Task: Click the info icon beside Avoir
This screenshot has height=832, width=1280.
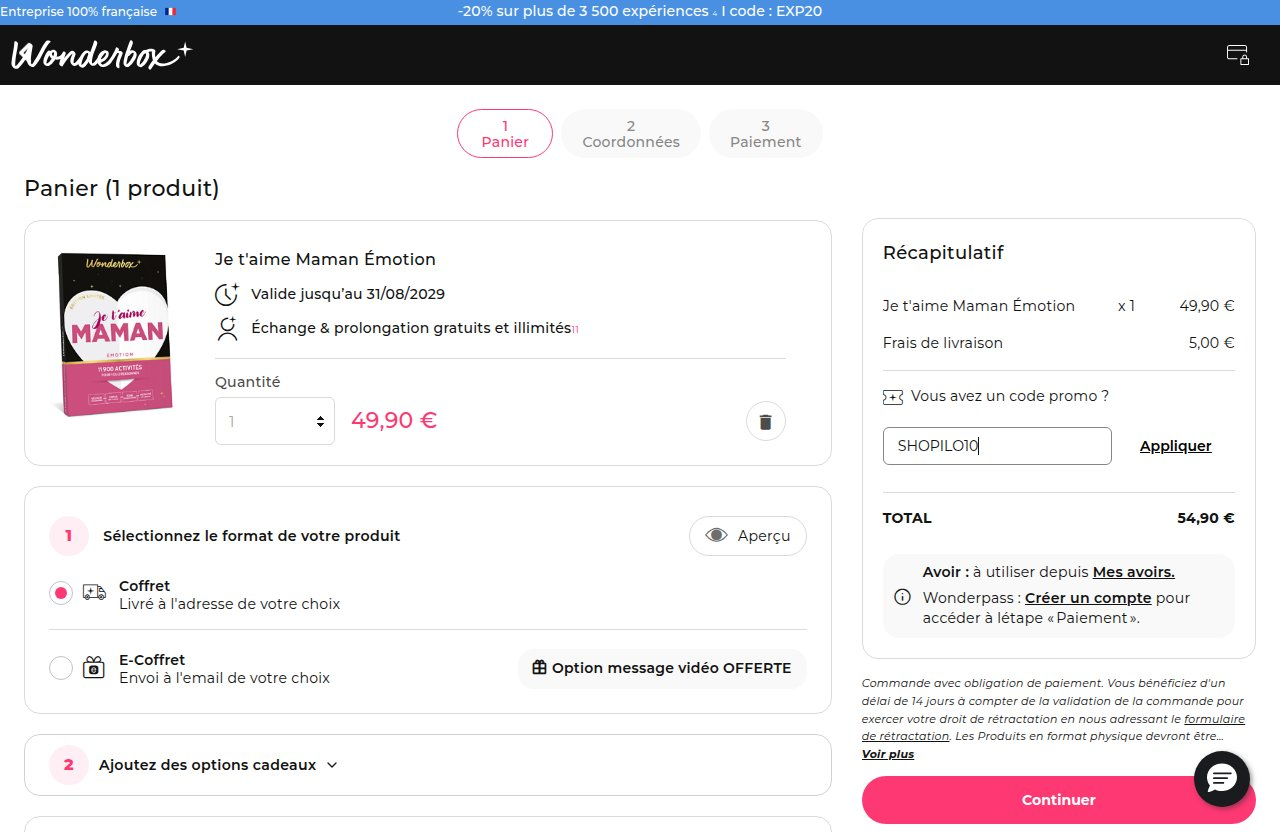Action: (x=902, y=597)
